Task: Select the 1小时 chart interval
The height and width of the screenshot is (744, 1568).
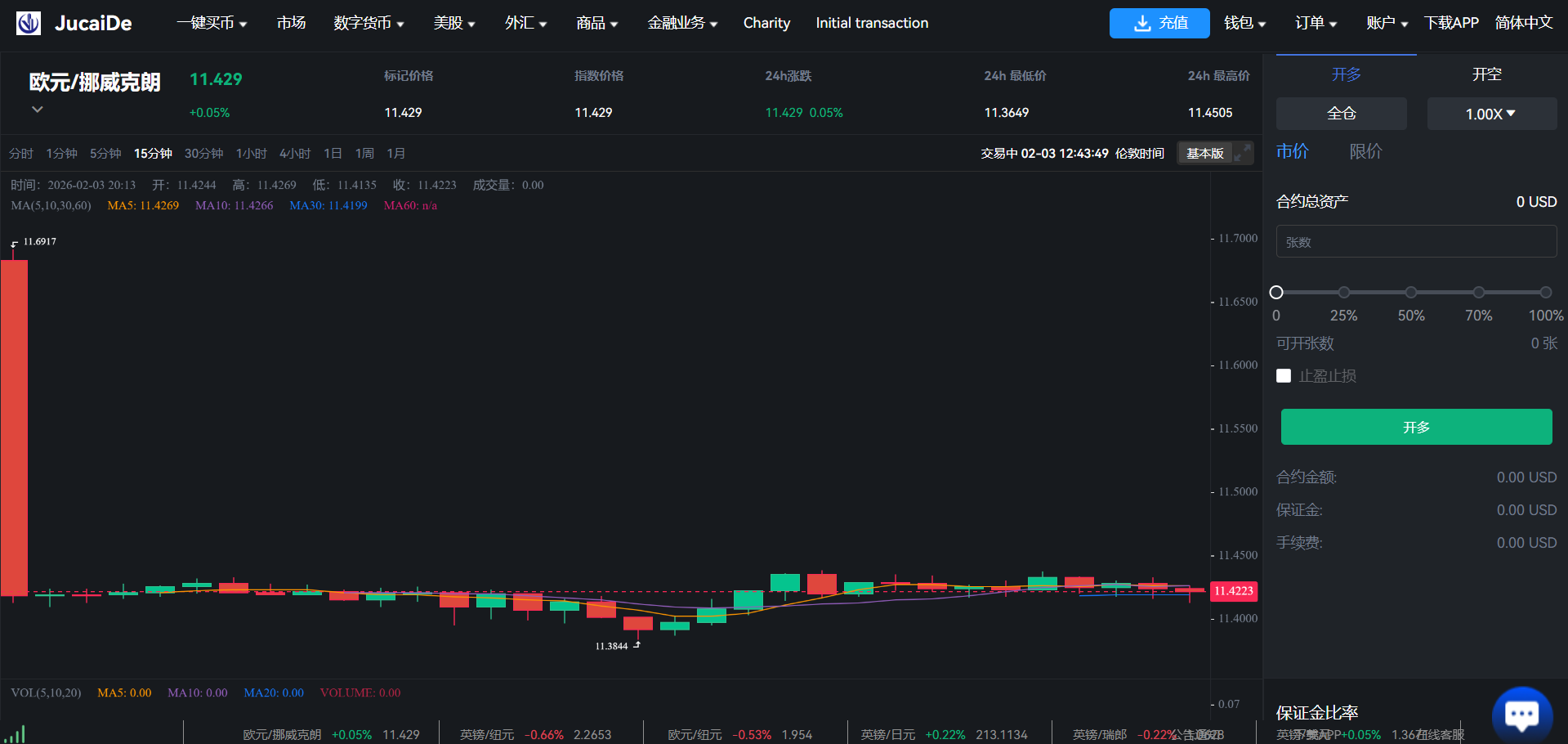Action: pyautogui.click(x=251, y=154)
